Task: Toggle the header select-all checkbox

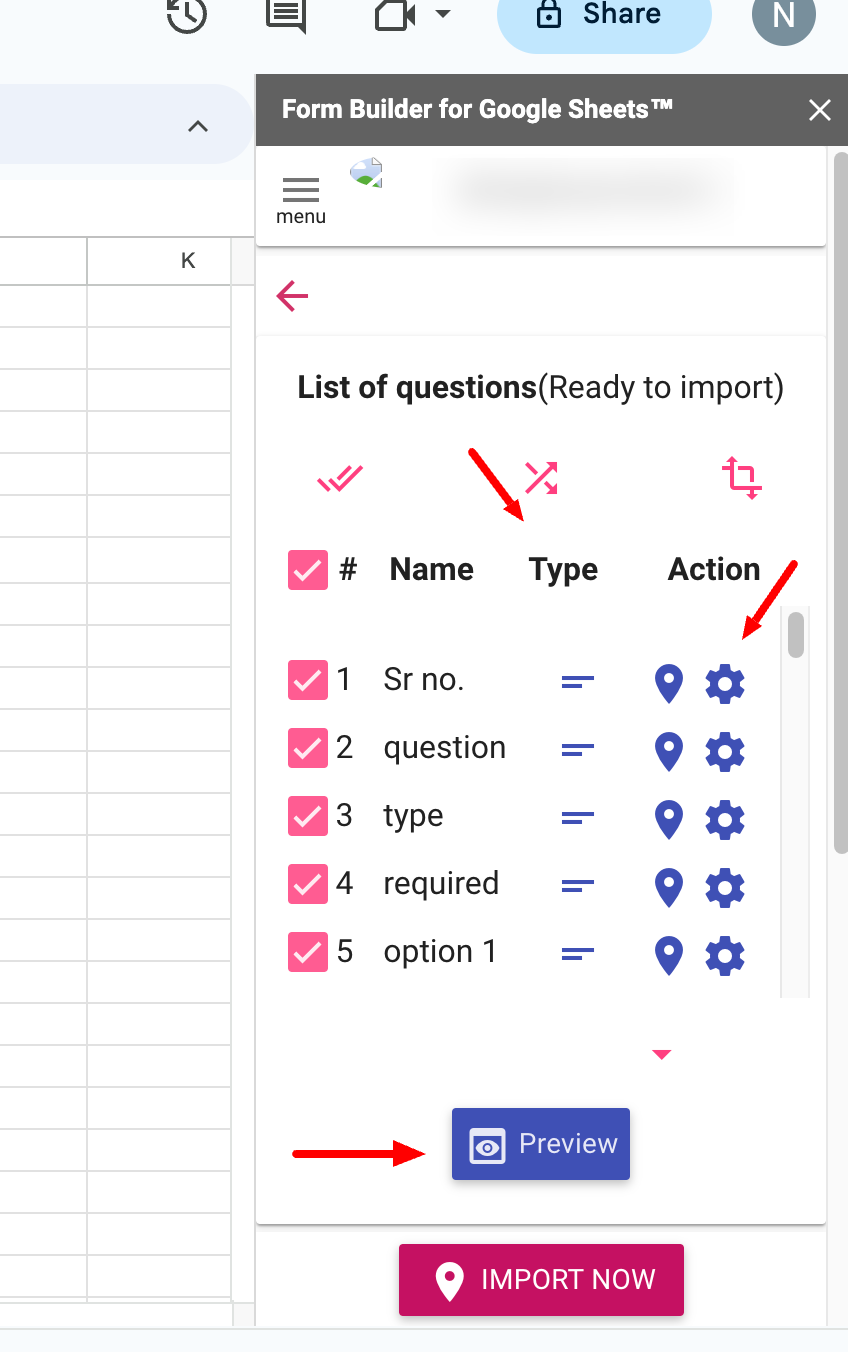Action: point(308,570)
